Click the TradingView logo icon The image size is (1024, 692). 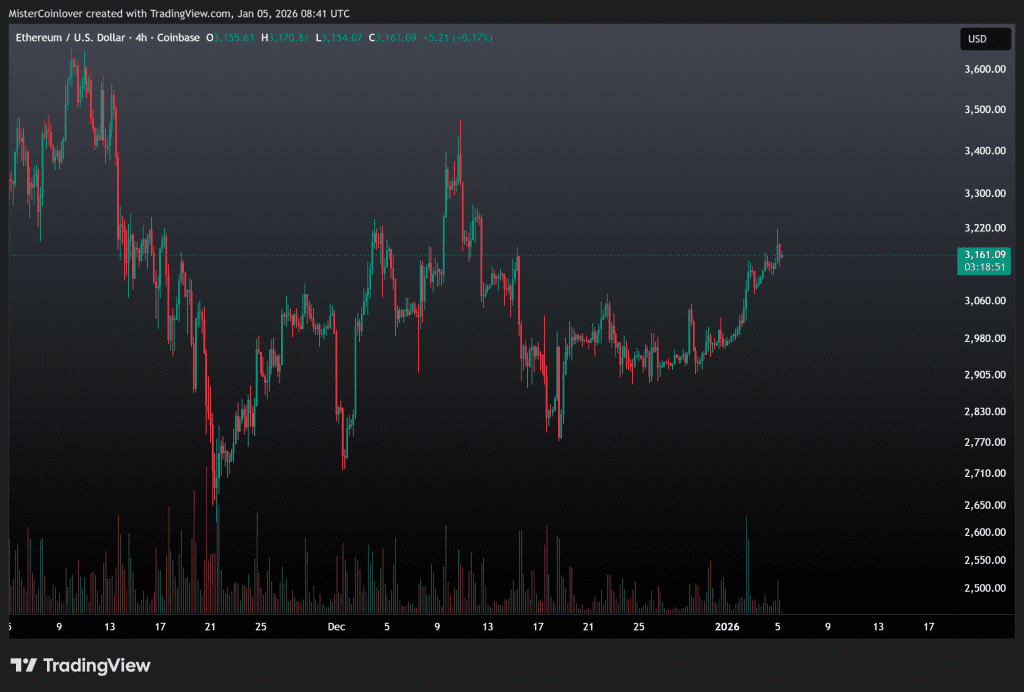(24, 665)
